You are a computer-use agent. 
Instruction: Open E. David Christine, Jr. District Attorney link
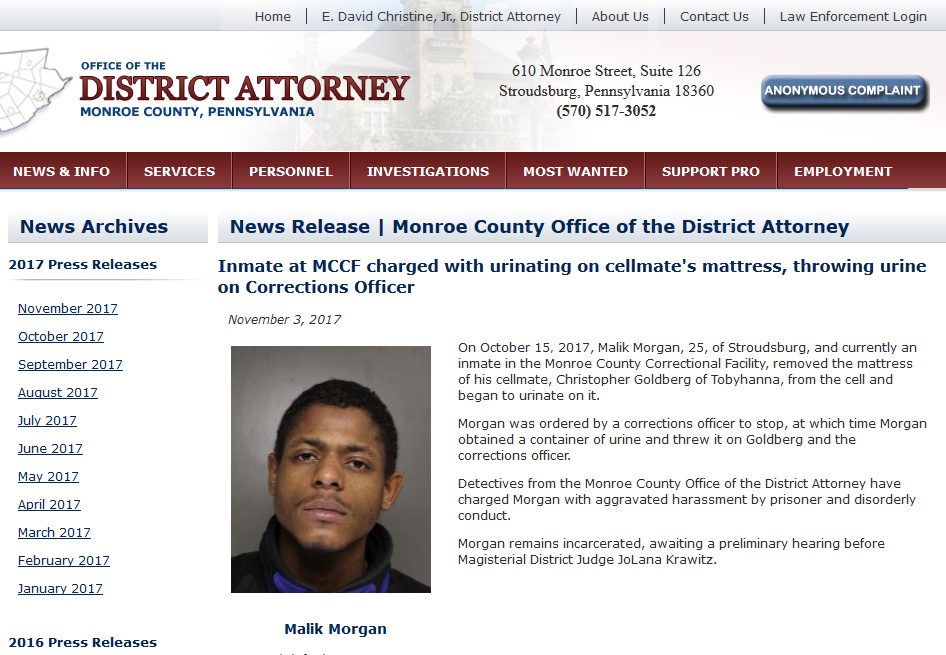click(x=441, y=16)
